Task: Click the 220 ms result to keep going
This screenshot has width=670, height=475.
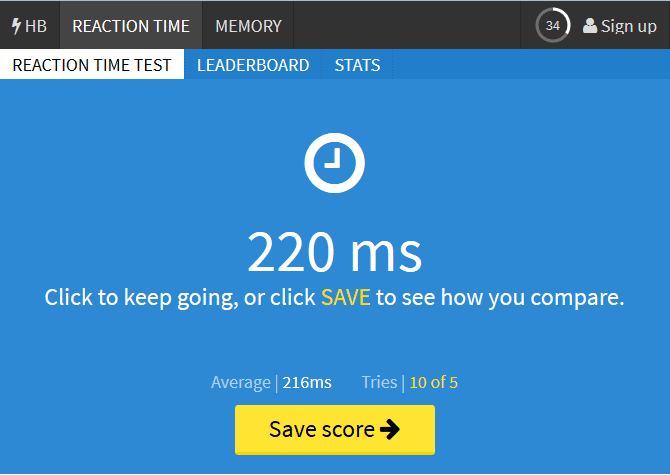Action: coord(335,252)
